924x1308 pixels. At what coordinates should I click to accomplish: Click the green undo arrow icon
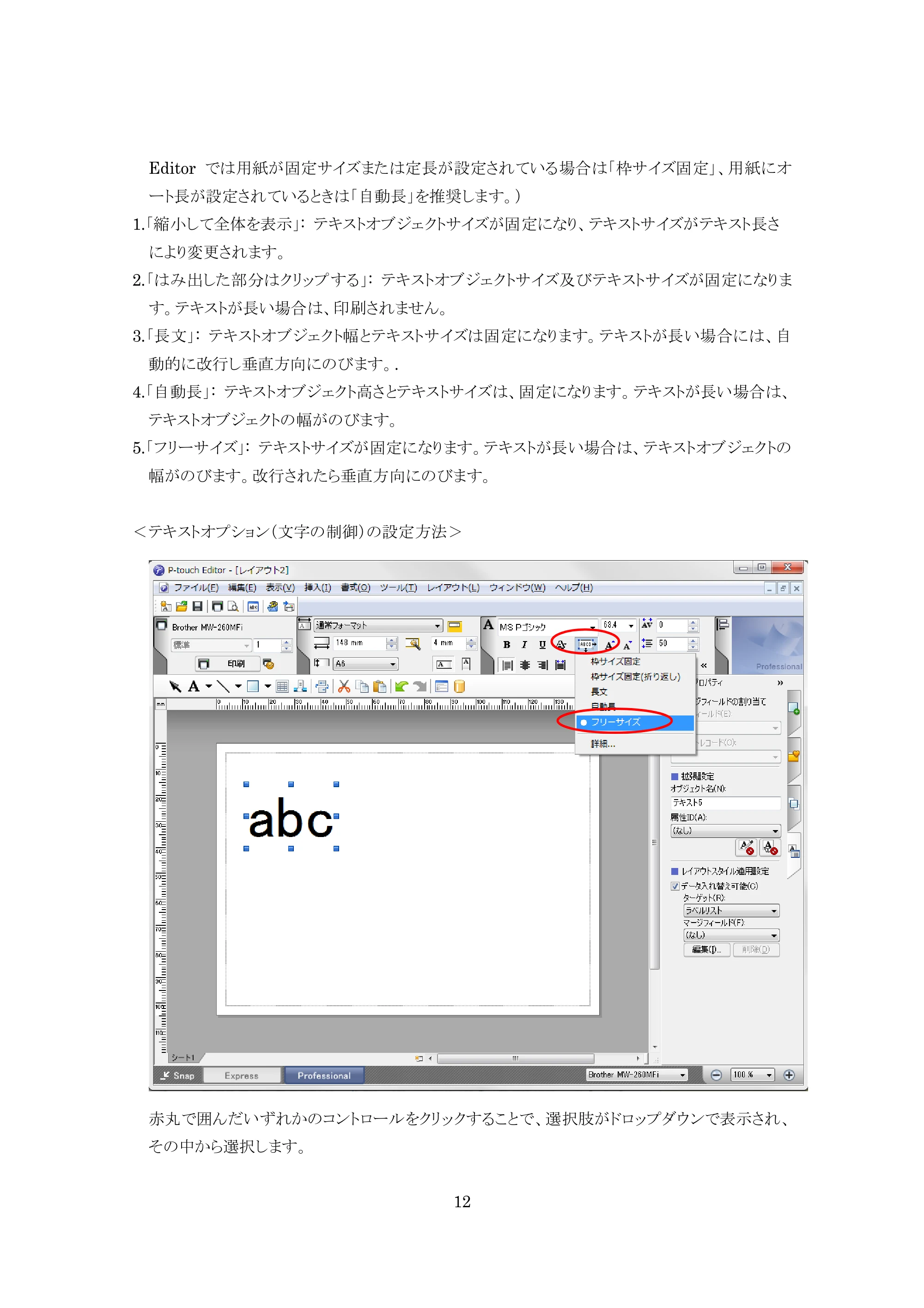401,686
